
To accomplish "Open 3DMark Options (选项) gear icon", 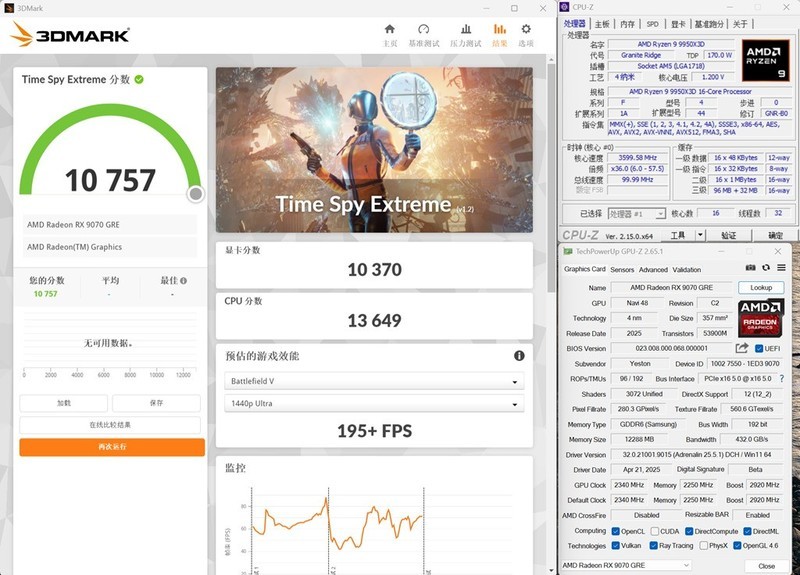I will coord(526,29).
